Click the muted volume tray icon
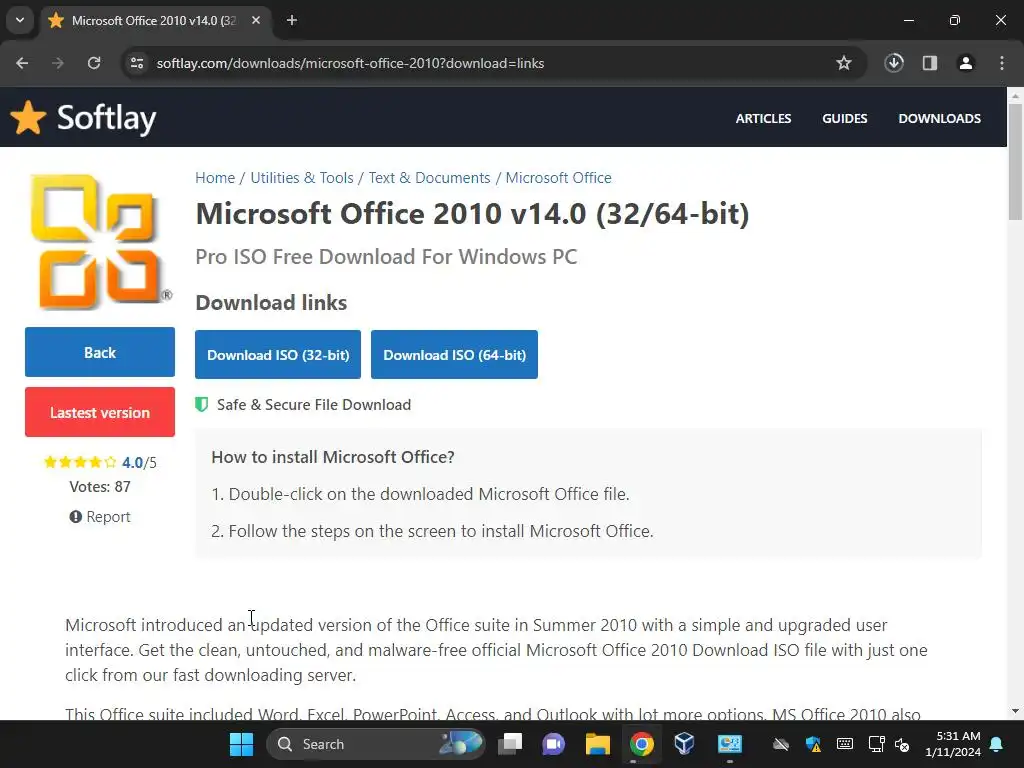The height and width of the screenshot is (768, 1024). point(902,744)
